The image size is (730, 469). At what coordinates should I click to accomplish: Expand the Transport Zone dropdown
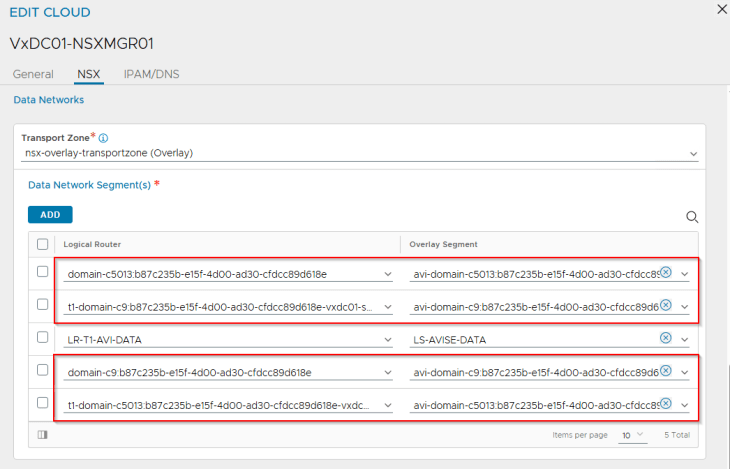tap(693, 154)
